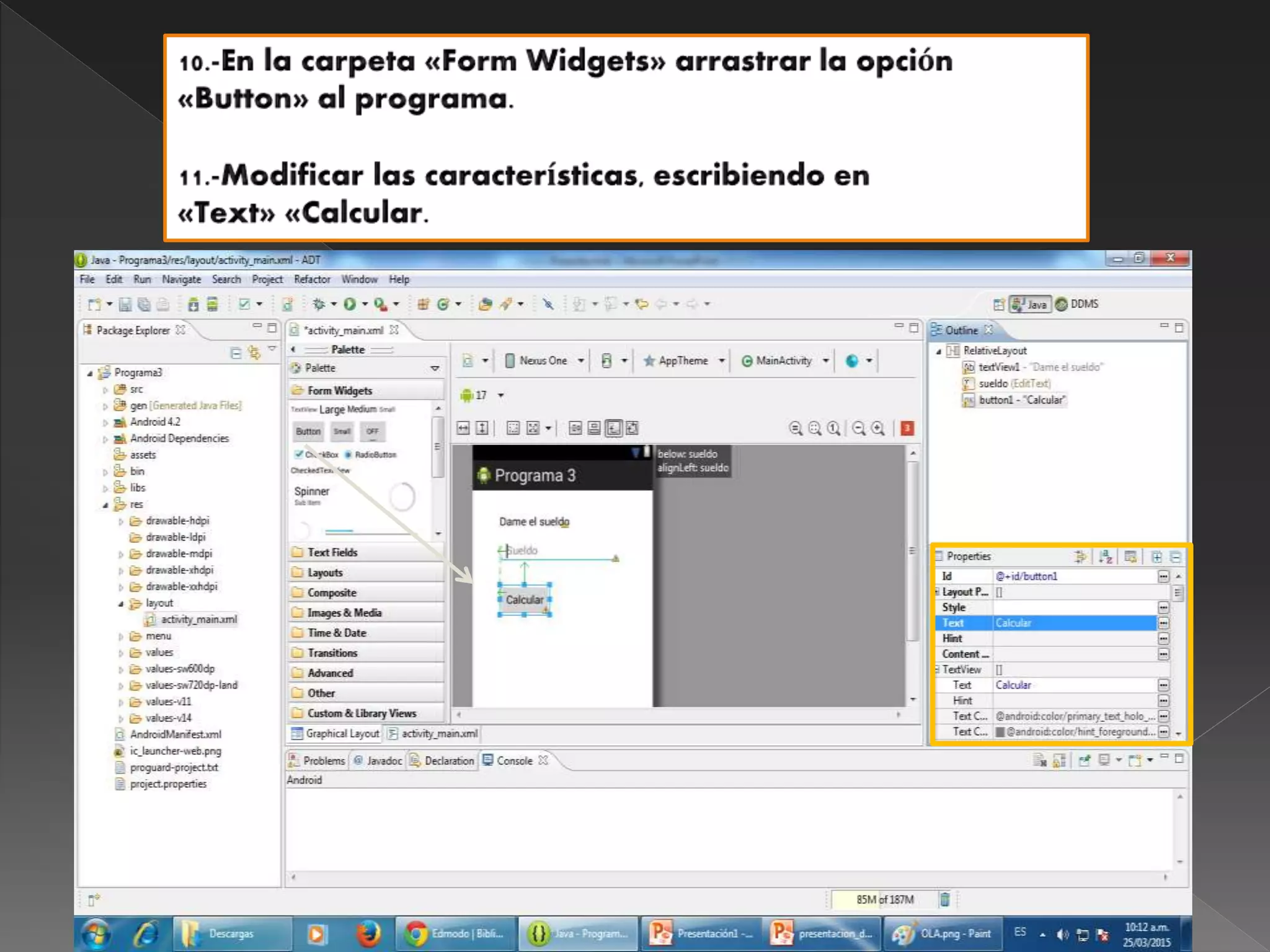Image resolution: width=1270 pixels, height=952 pixels.
Task: Open the Text Fields palette folder
Action: pos(332,552)
